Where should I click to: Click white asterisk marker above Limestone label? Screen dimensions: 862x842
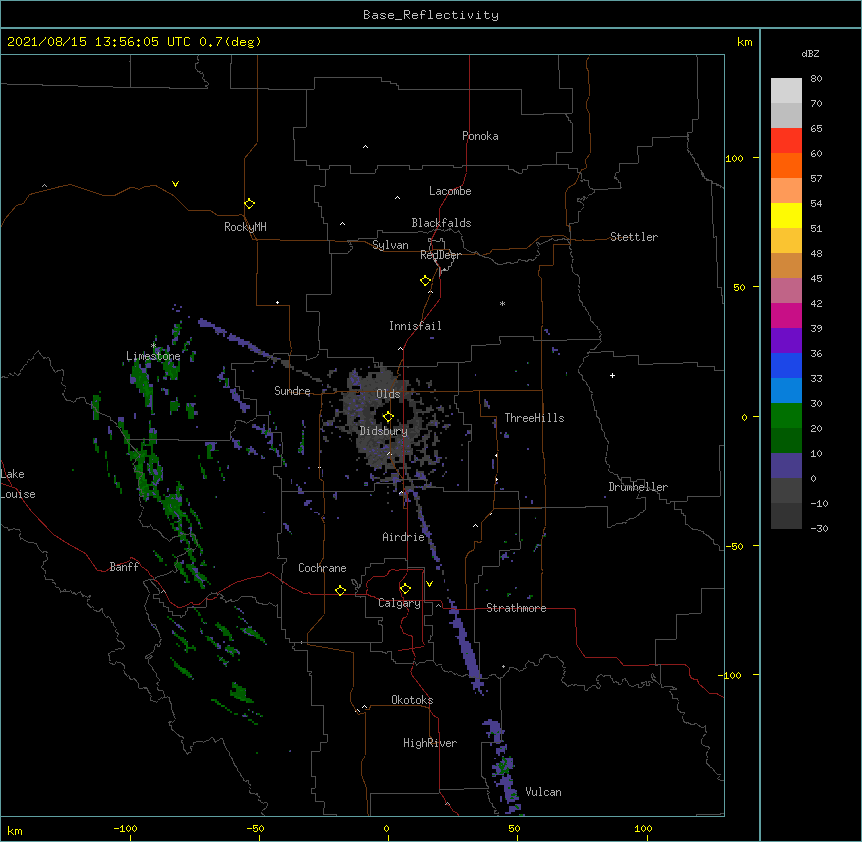(x=153, y=345)
